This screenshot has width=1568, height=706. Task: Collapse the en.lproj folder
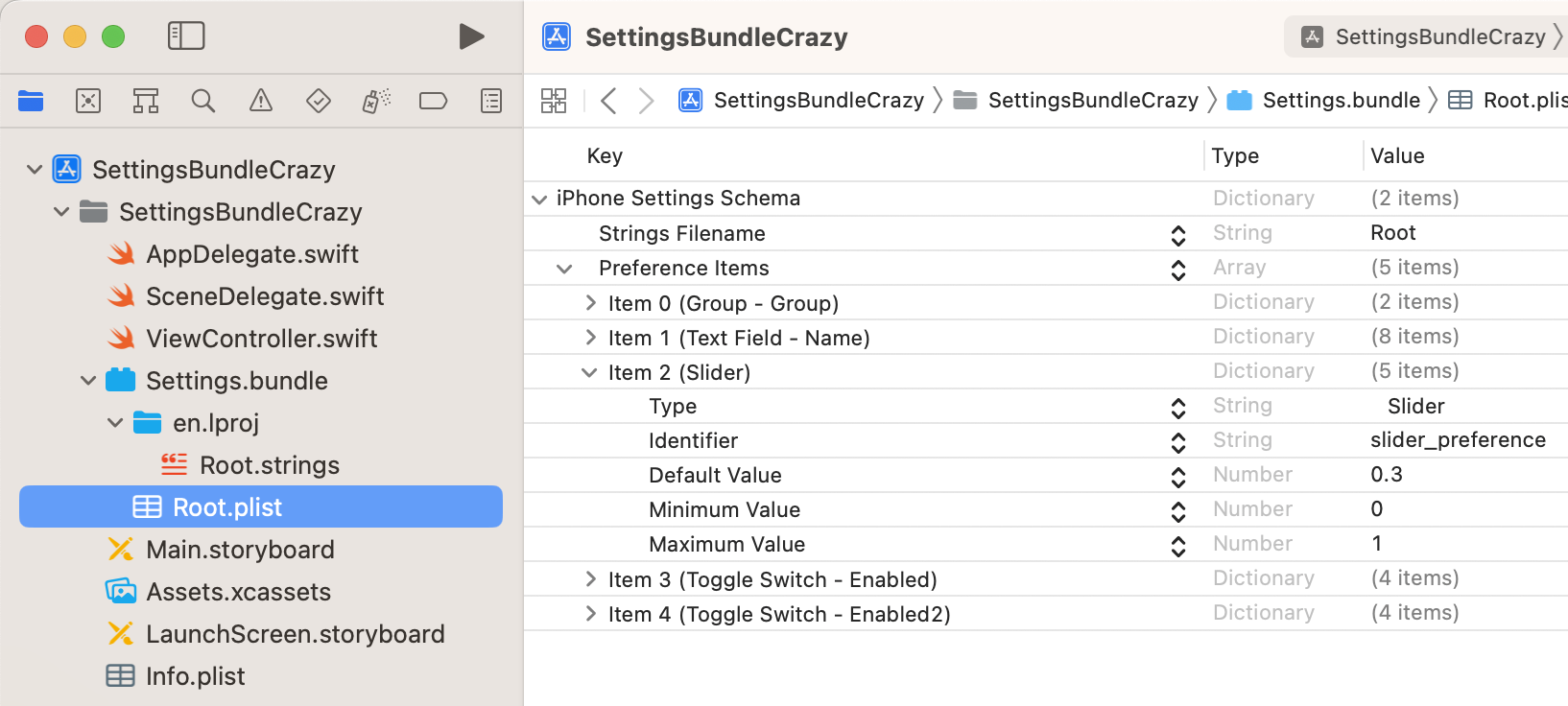click(x=115, y=423)
